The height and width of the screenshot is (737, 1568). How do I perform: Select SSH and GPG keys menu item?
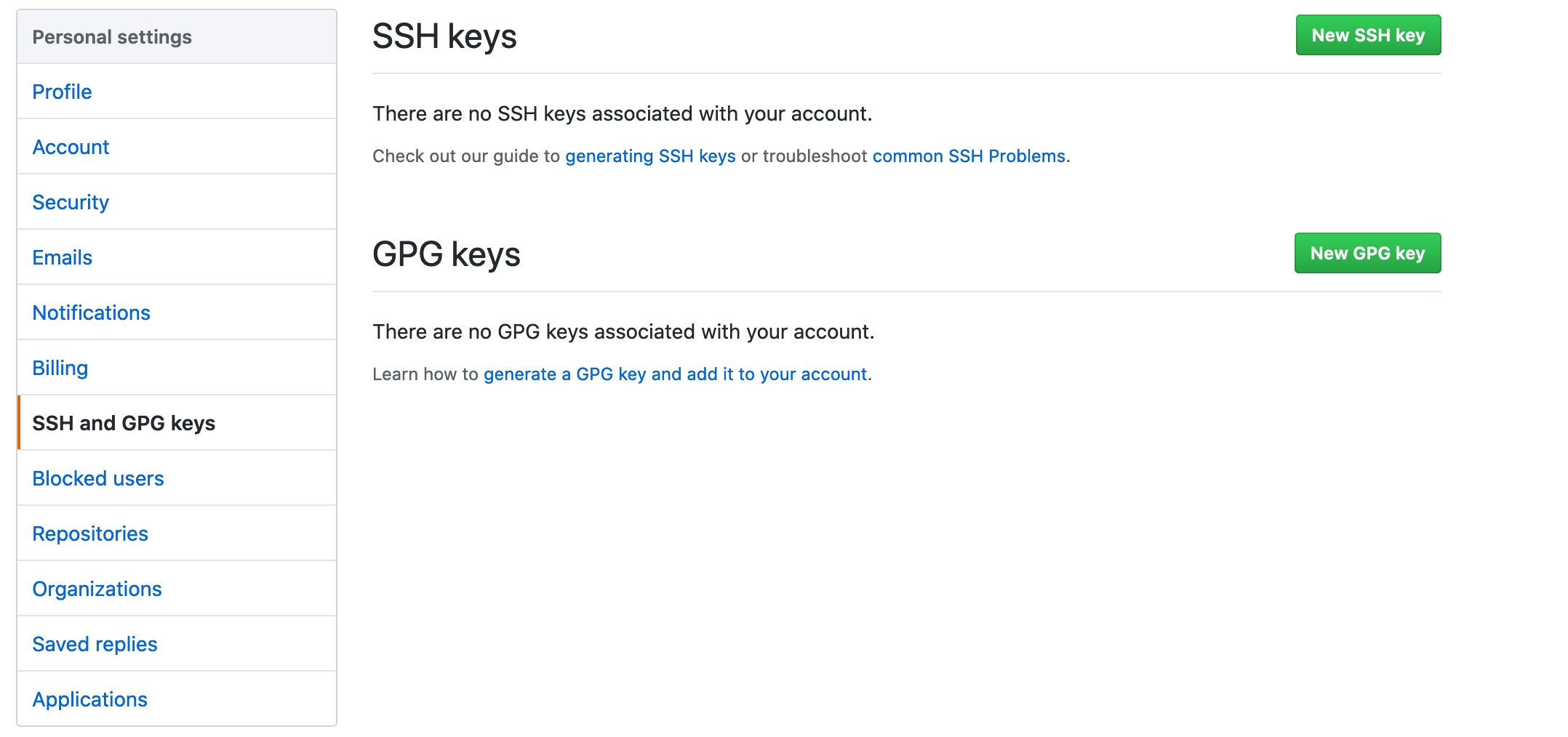[124, 423]
